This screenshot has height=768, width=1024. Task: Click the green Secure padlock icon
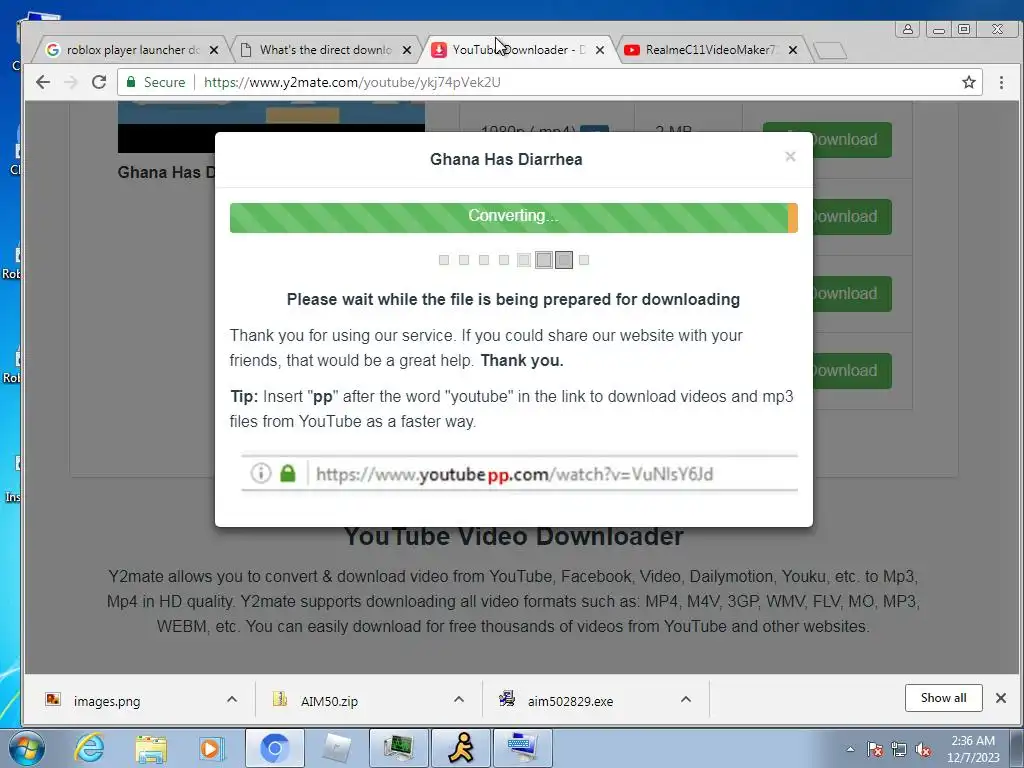[x=131, y=82]
